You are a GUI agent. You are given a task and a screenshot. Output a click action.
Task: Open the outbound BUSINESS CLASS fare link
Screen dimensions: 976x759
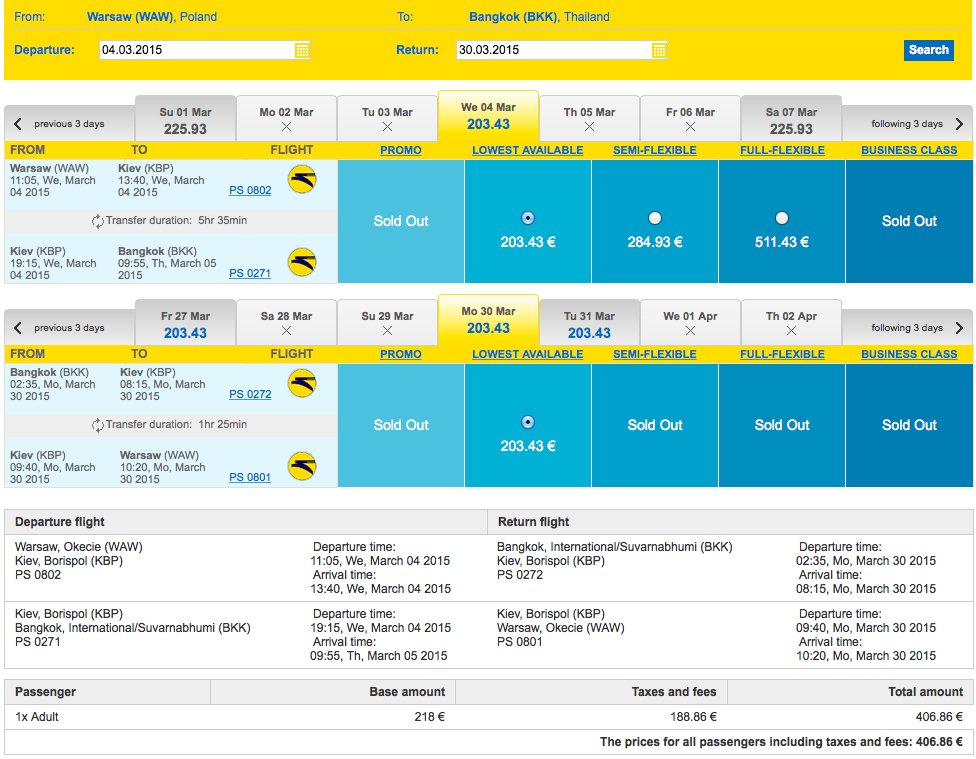(909, 150)
